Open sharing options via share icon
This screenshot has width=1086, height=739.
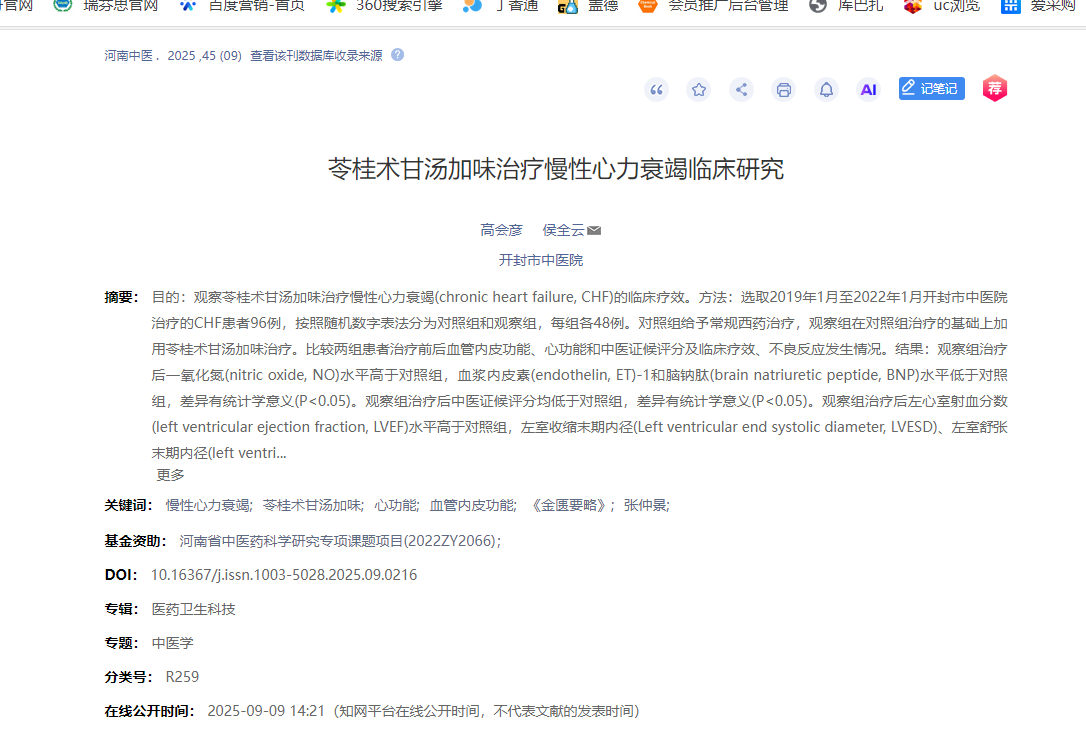coord(741,89)
